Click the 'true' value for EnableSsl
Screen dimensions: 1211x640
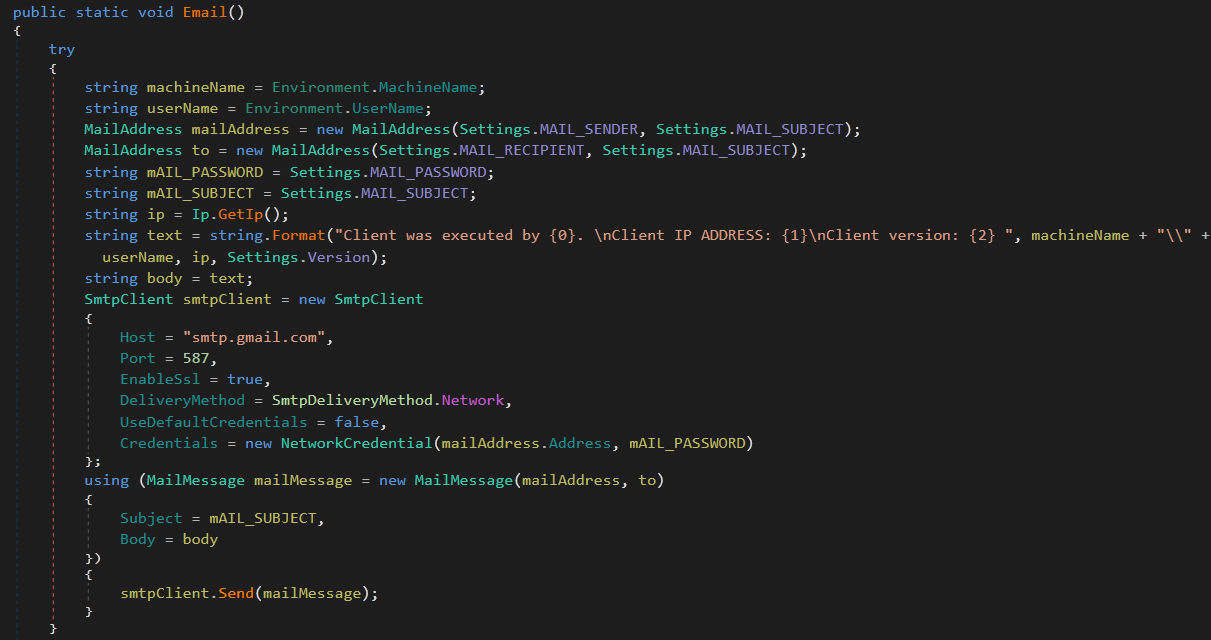click(245, 379)
